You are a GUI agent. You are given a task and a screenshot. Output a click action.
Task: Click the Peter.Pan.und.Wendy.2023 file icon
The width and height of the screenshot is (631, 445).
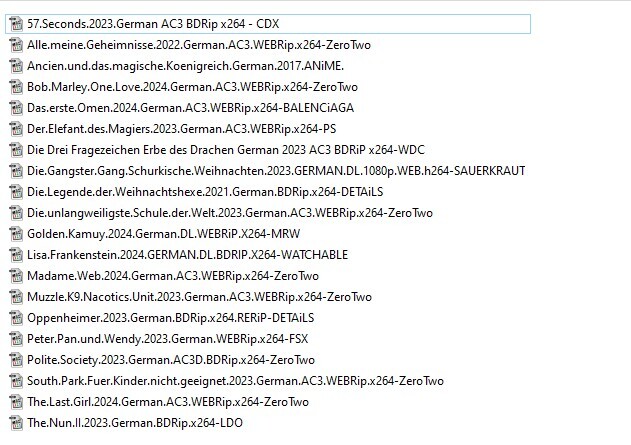16,339
